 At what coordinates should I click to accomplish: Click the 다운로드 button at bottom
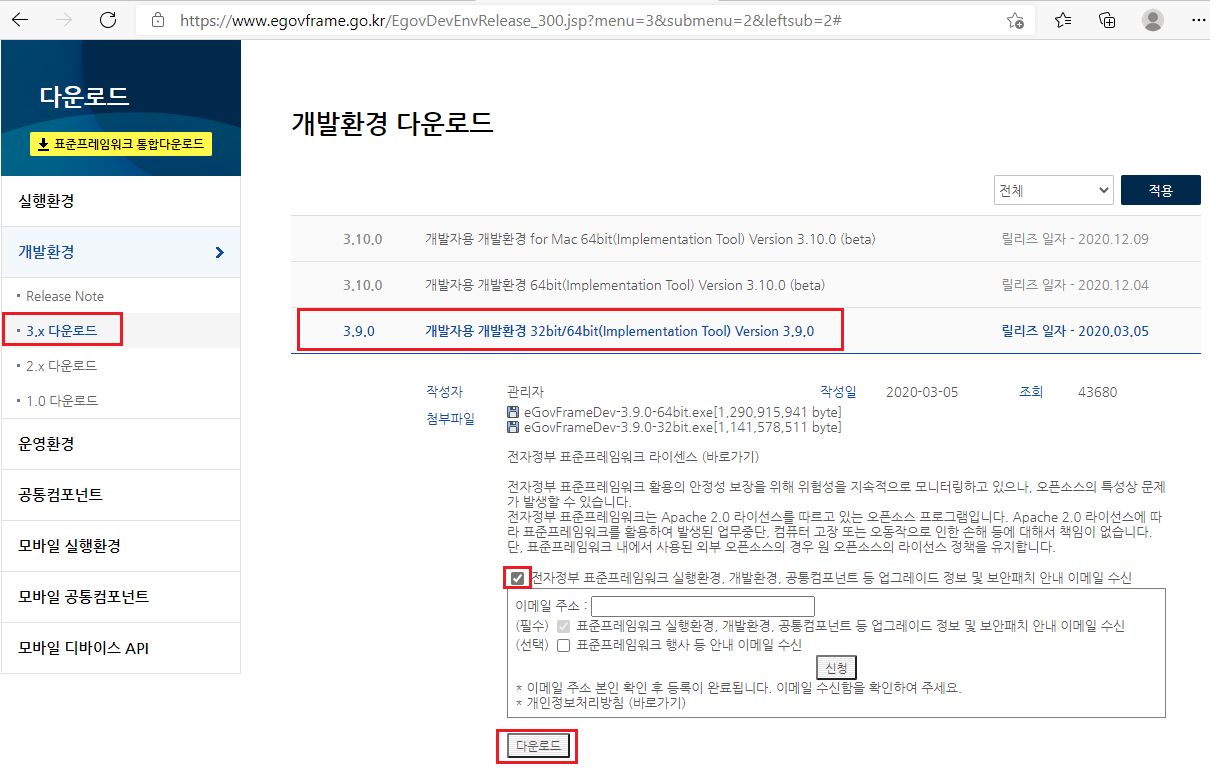coord(538,746)
